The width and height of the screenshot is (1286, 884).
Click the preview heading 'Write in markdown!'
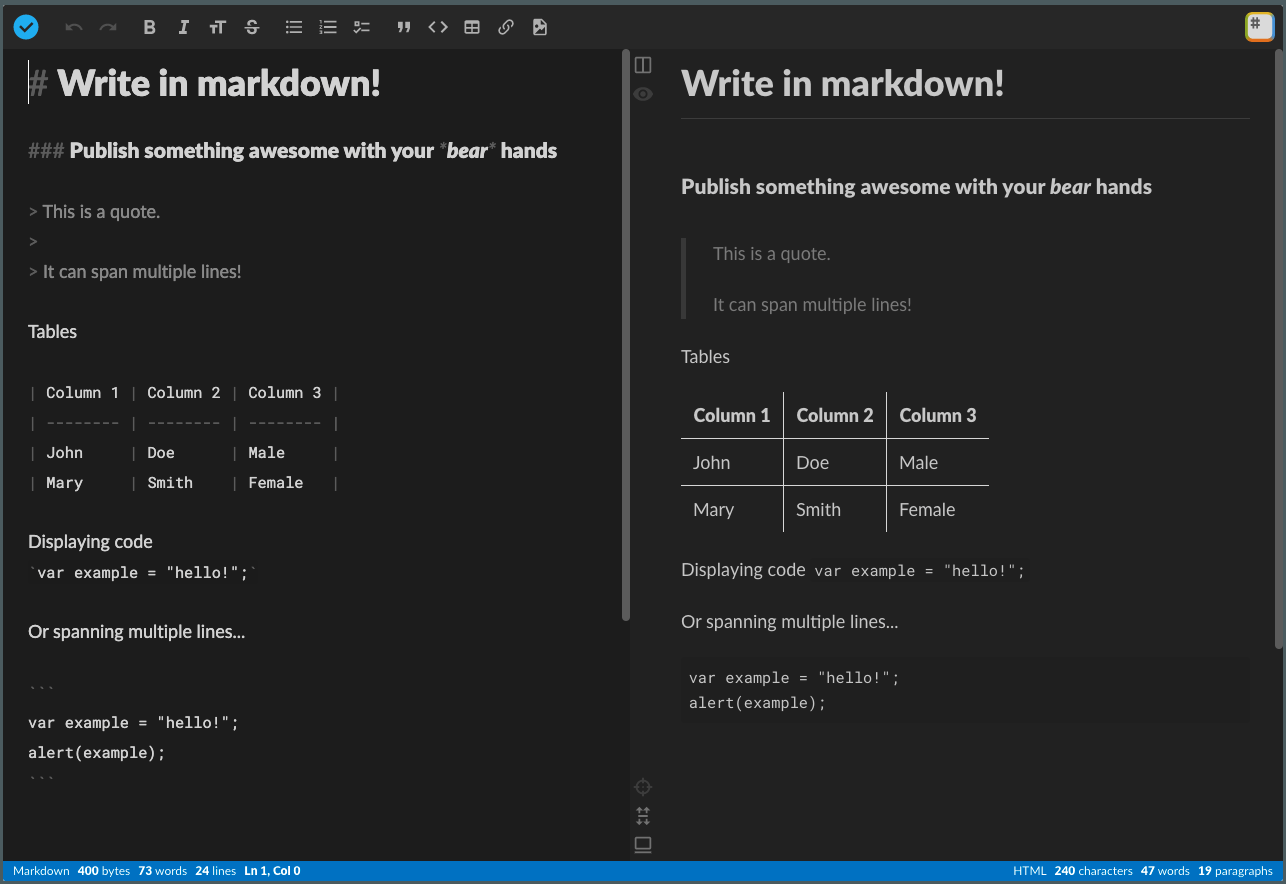click(842, 83)
